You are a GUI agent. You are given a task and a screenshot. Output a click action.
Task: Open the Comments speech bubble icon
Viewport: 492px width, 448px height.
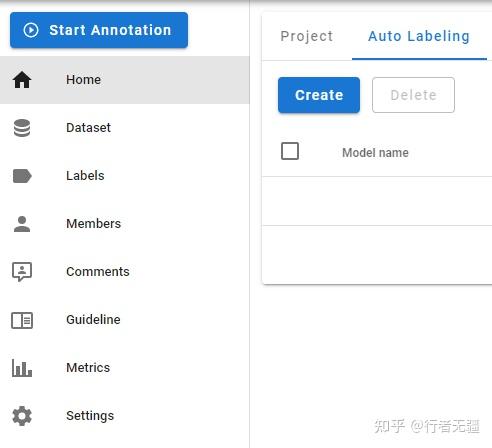pyautogui.click(x=22, y=272)
